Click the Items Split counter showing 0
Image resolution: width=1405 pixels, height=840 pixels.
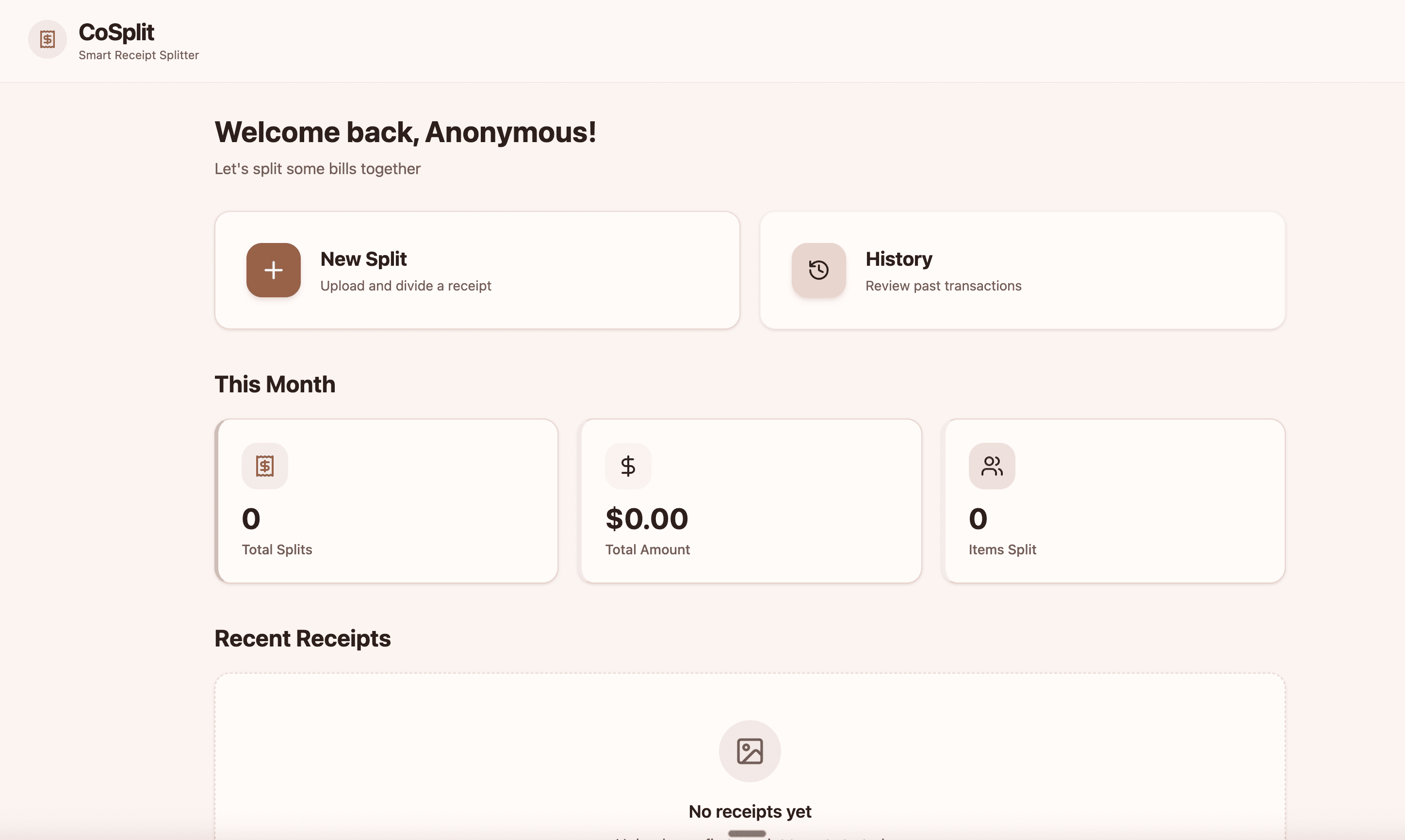coord(978,518)
